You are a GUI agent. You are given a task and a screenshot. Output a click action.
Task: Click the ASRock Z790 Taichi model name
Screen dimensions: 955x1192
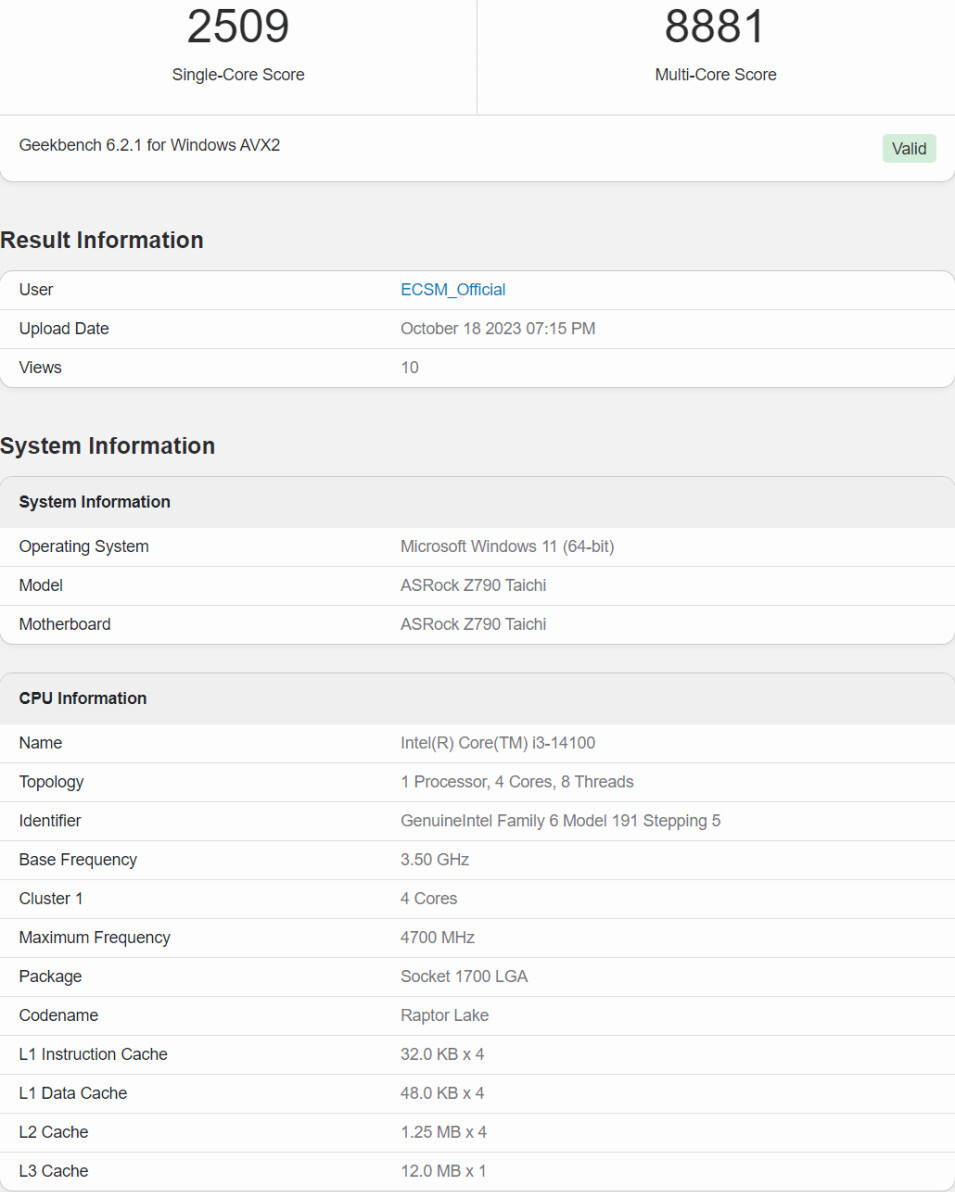coord(473,585)
